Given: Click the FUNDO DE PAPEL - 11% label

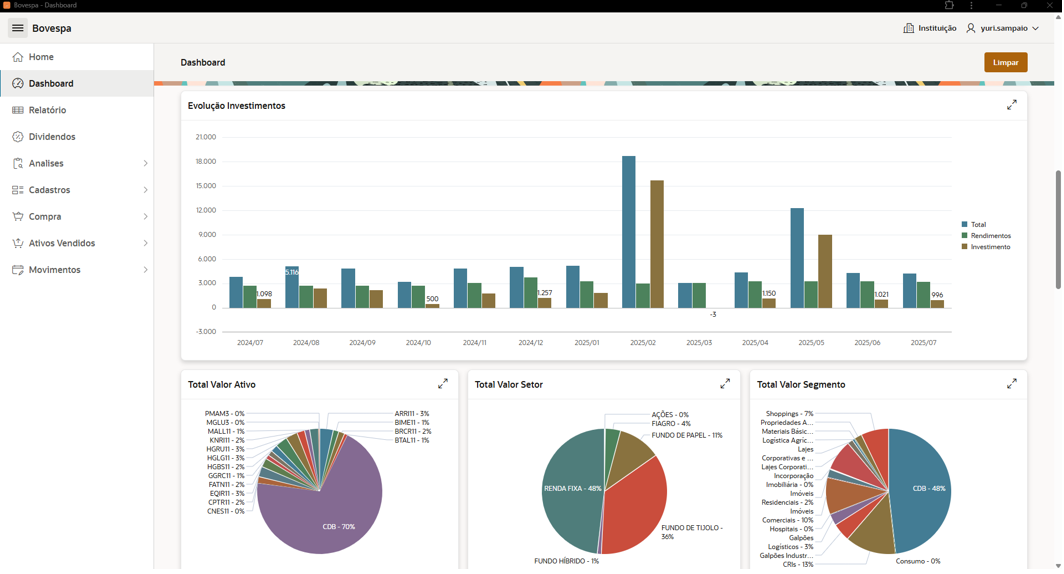Looking at the screenshot, I should point(687,436).
